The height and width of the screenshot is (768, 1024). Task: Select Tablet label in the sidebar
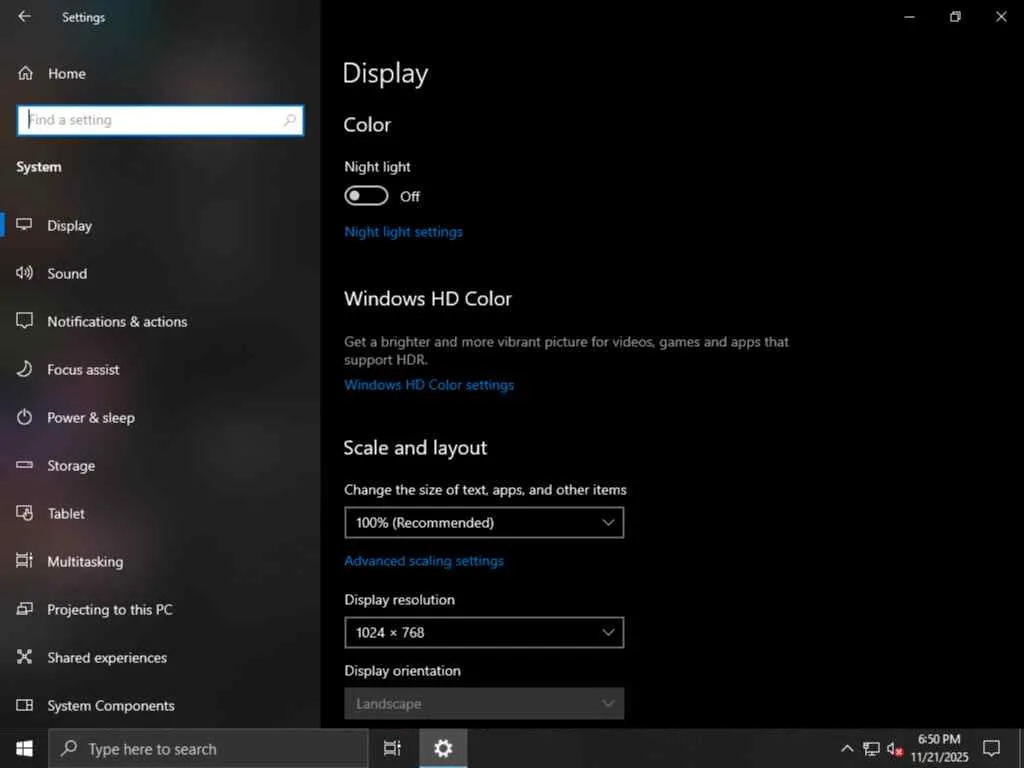coord(66,513)
